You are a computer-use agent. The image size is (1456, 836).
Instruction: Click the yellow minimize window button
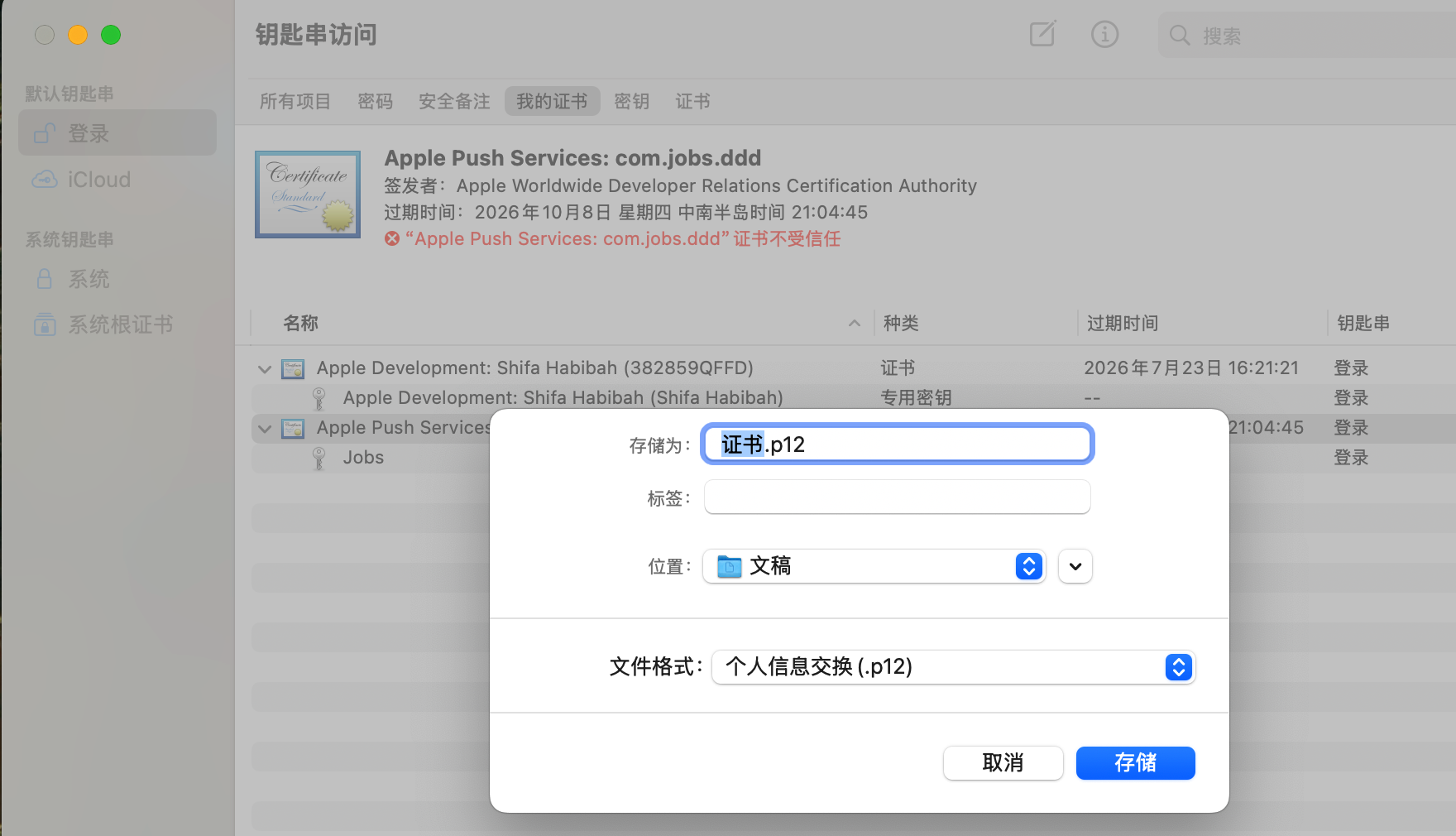(x=78, y=35)
